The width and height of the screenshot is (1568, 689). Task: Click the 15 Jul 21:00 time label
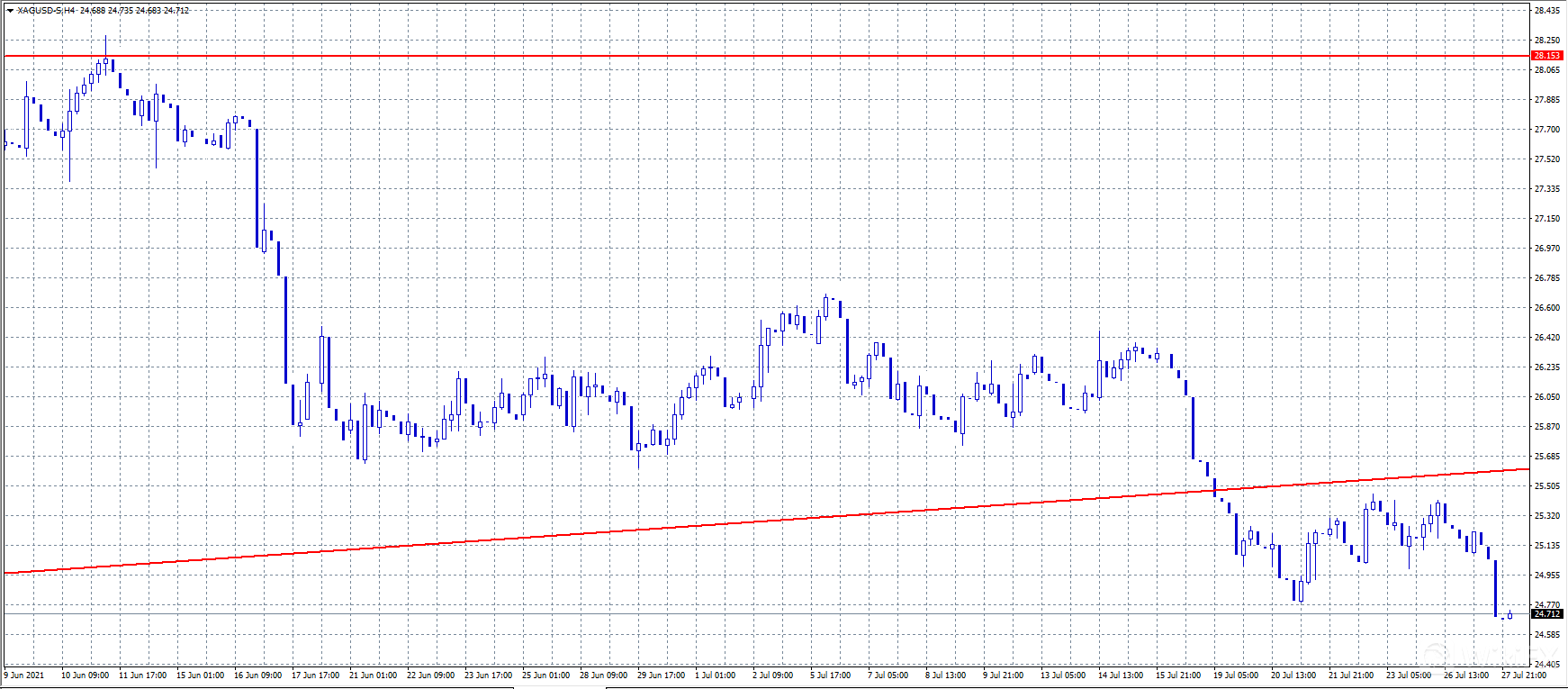coord(1177,675)
